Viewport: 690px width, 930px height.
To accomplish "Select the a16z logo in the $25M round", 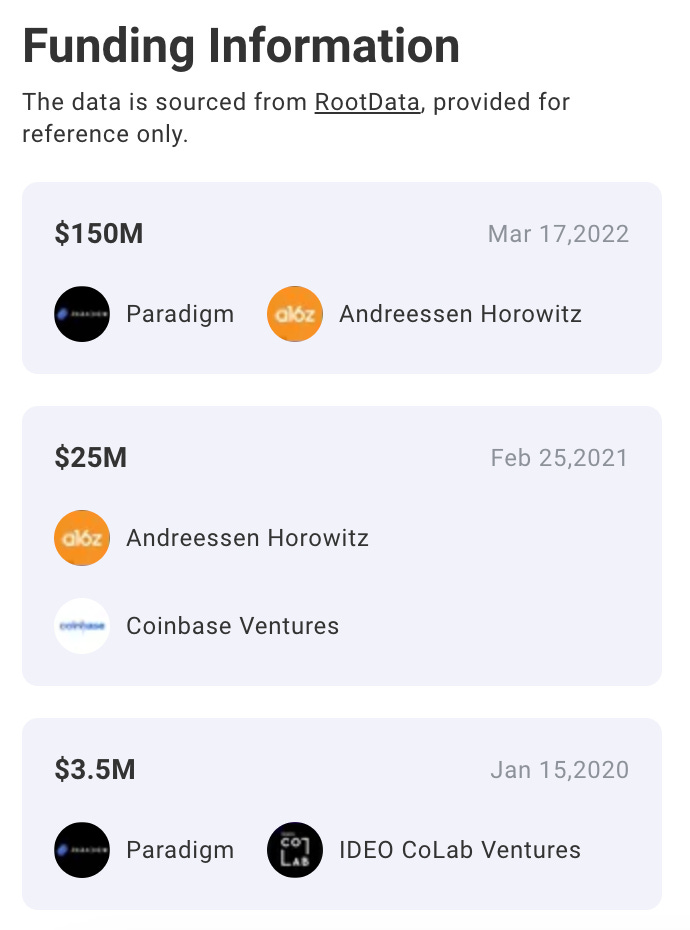I will click(82, 538).
